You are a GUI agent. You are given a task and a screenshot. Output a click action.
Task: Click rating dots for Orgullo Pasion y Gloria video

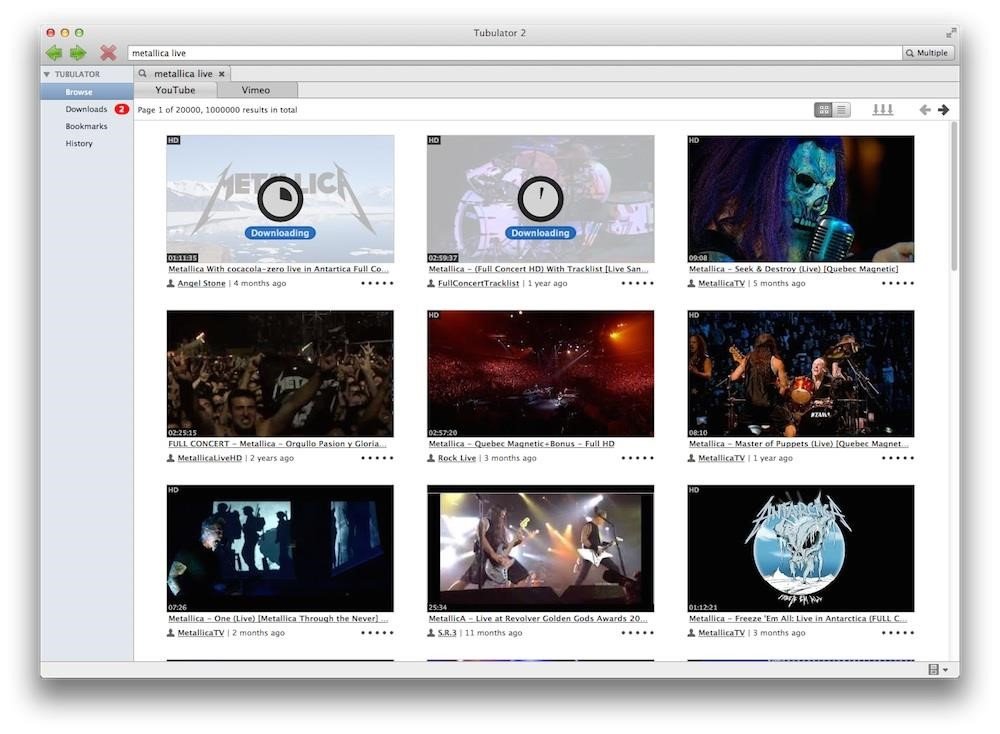click(x=377, y=458)
